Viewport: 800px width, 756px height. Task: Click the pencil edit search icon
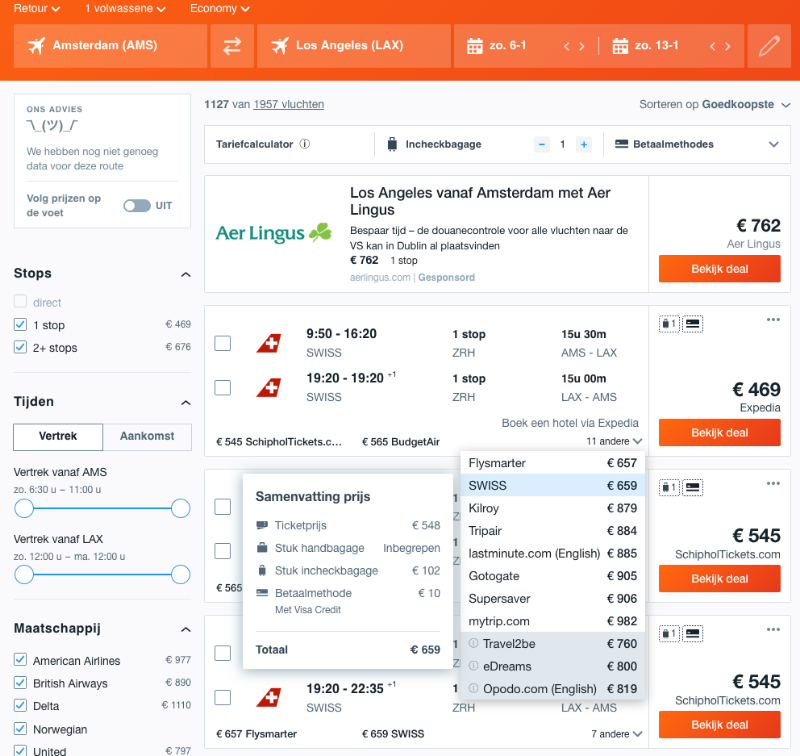(x=768, y=46)
